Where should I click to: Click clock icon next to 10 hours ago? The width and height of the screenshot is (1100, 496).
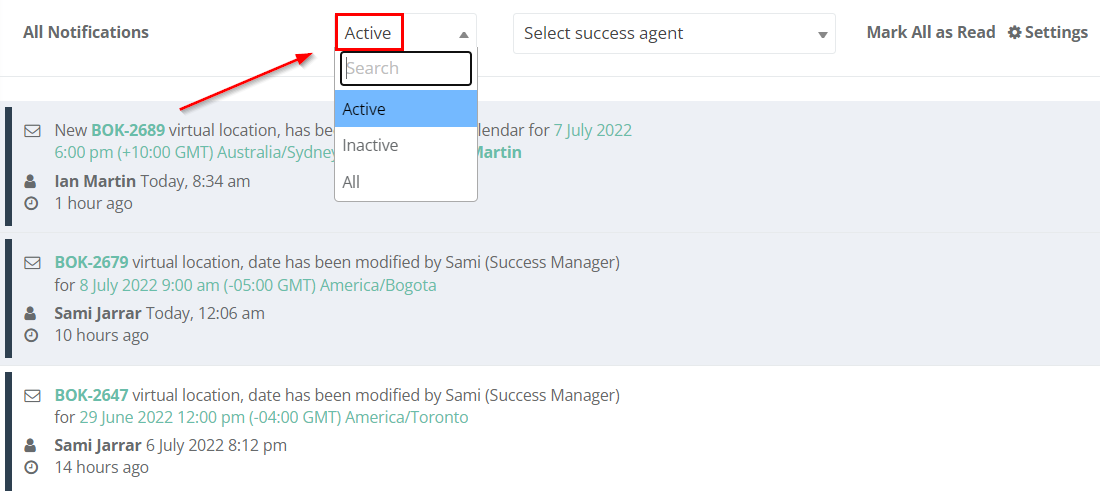tap(31, 335)
